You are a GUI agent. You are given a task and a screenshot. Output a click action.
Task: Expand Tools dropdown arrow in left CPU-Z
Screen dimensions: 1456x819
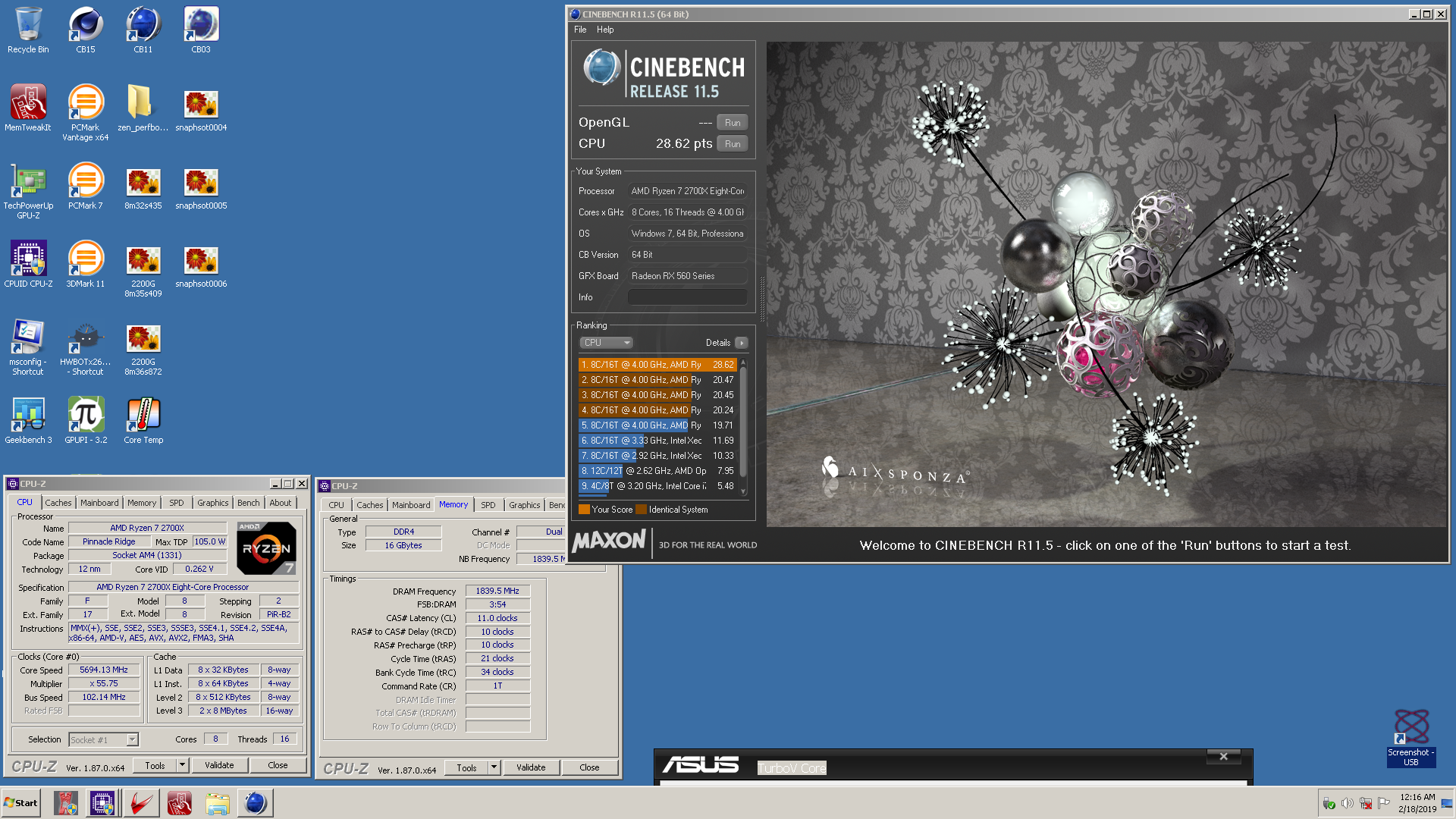[182, 765]
